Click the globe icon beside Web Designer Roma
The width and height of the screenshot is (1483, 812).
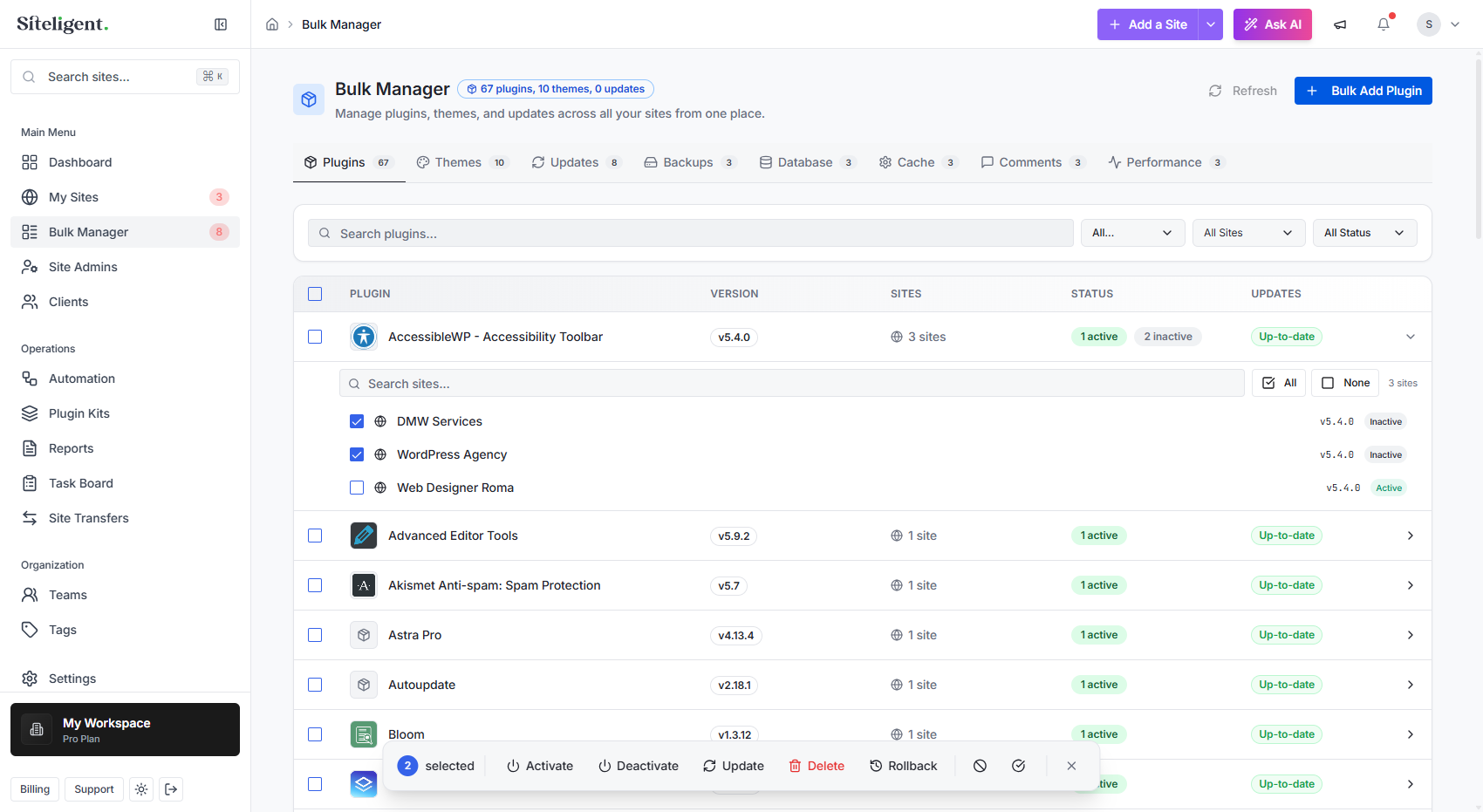[380, 488]
